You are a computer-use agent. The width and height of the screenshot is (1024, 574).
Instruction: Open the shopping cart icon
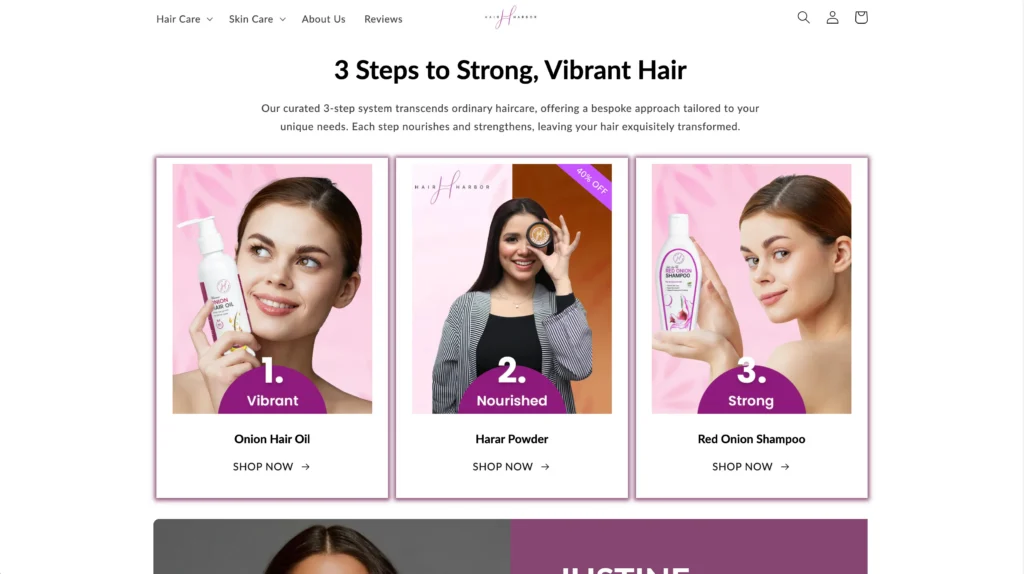(x=861, y=18)
